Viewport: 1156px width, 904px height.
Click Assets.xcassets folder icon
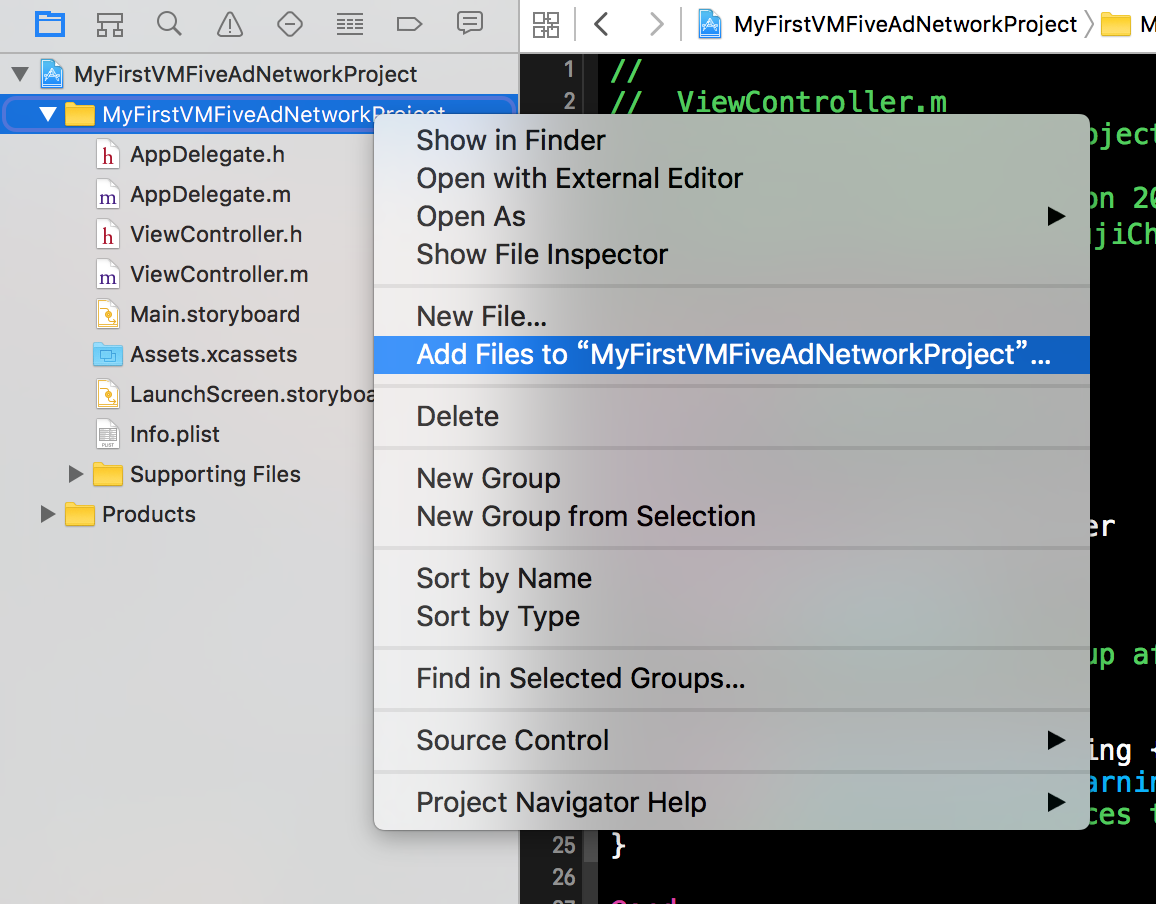pyautogui.click(x=108, y=355)
